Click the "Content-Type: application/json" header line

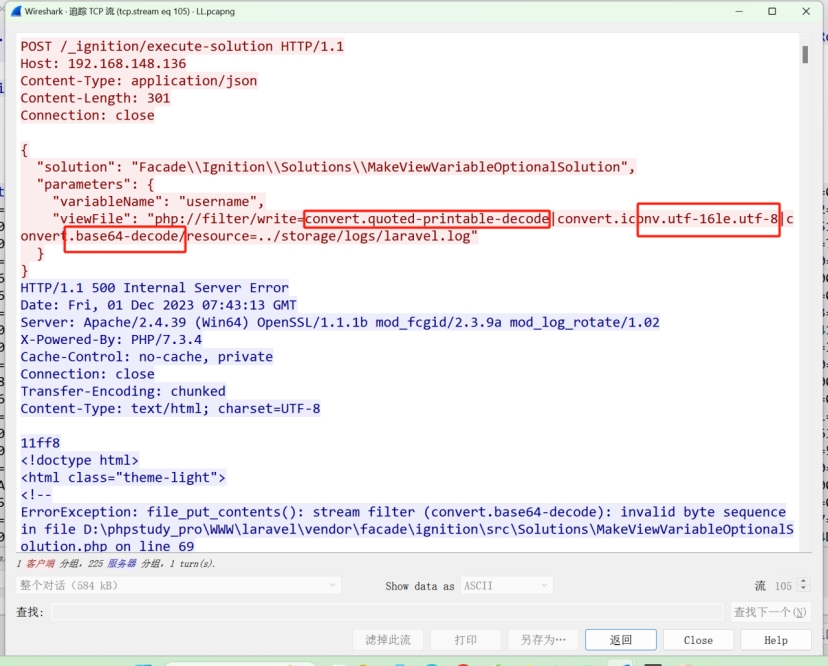pyautogui.click(x=139, y=81)
